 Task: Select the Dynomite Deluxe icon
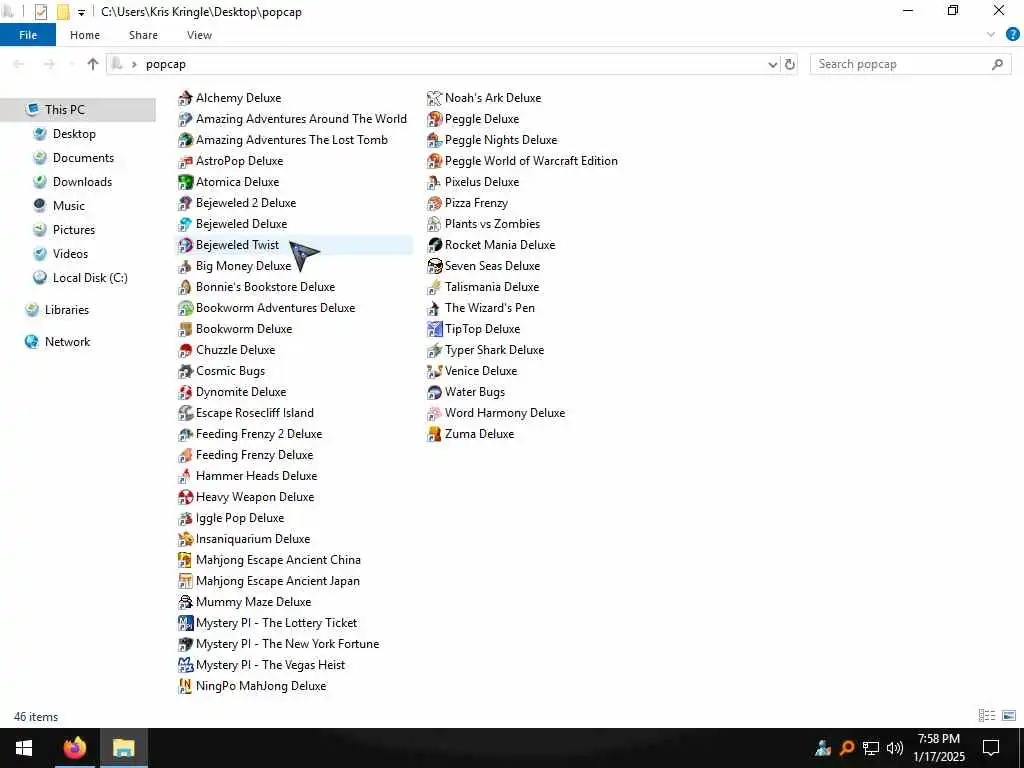click(185, 392)
